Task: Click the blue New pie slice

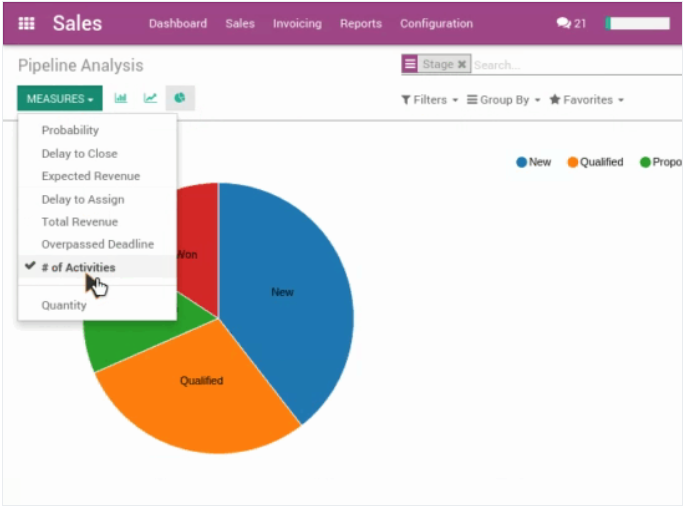Action: pyautogui.click(x=290, y=300)
